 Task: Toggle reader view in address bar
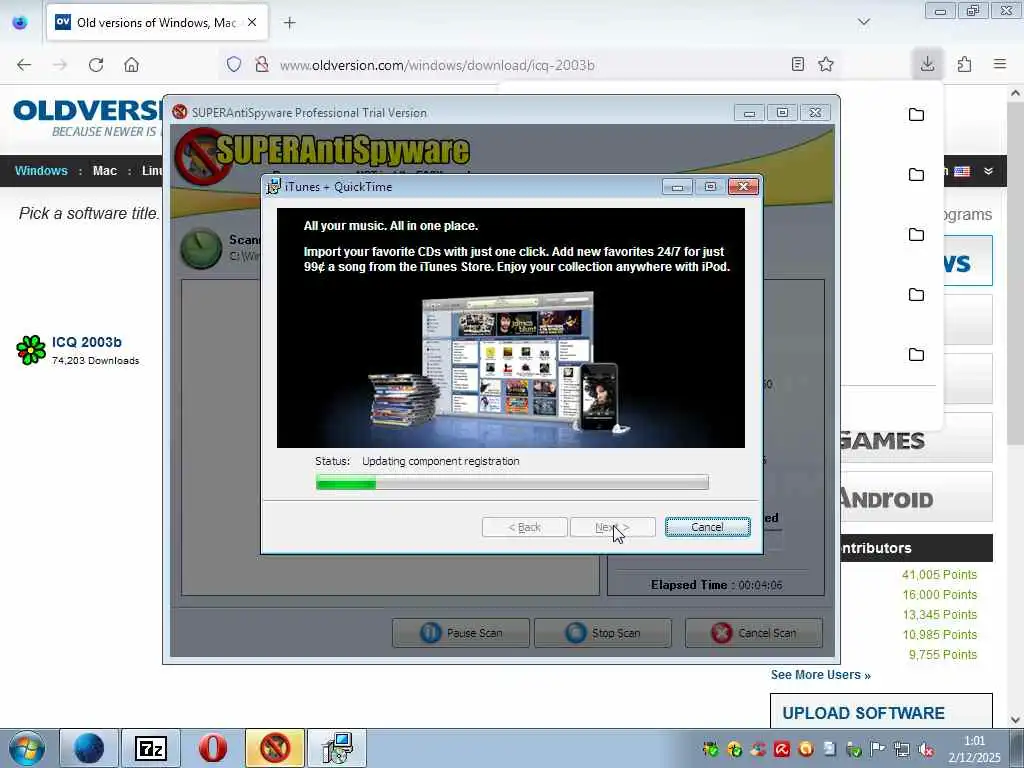coord(797,64)
